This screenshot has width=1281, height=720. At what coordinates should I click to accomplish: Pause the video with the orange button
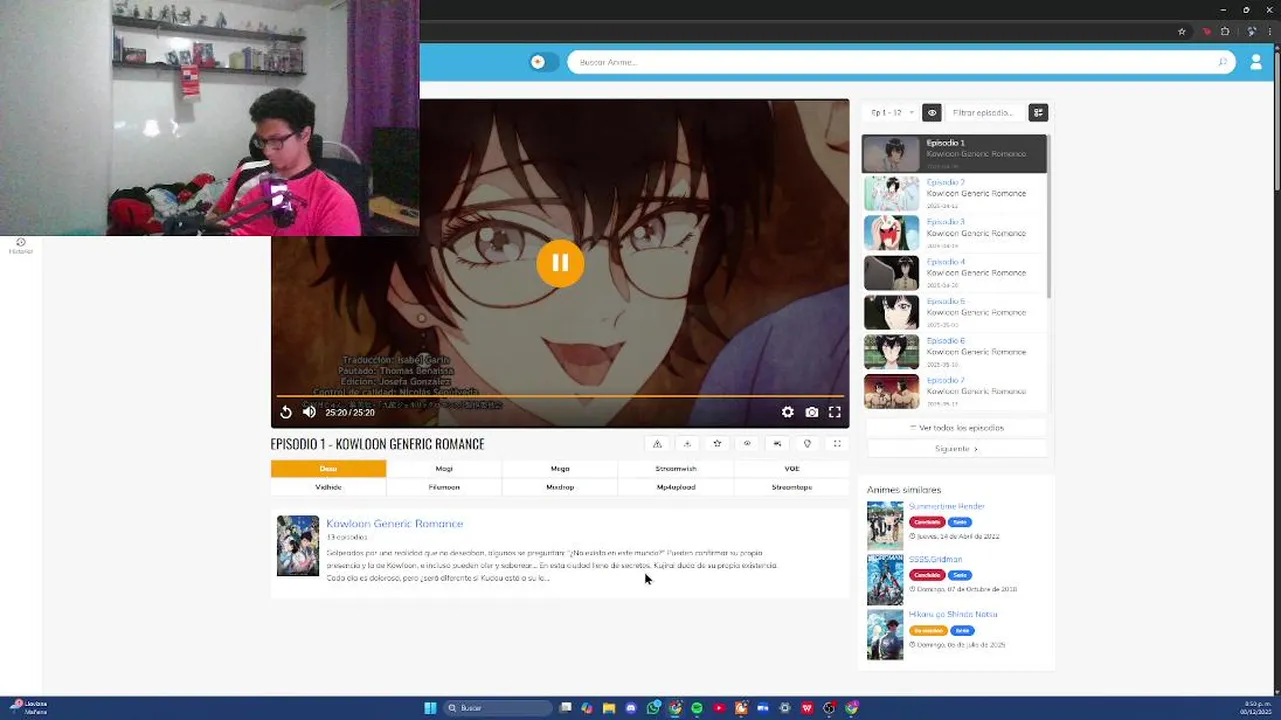[559, 263]
